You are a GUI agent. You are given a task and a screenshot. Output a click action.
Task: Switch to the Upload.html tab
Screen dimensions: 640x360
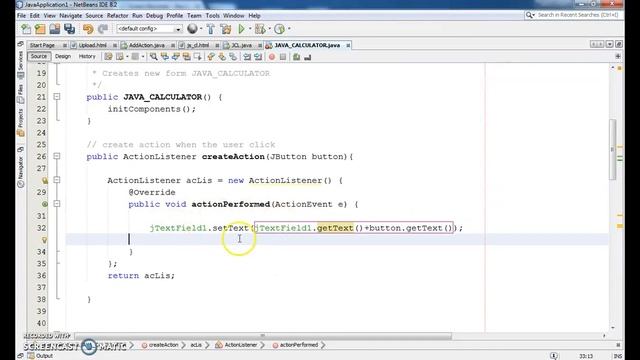point(93,45)
